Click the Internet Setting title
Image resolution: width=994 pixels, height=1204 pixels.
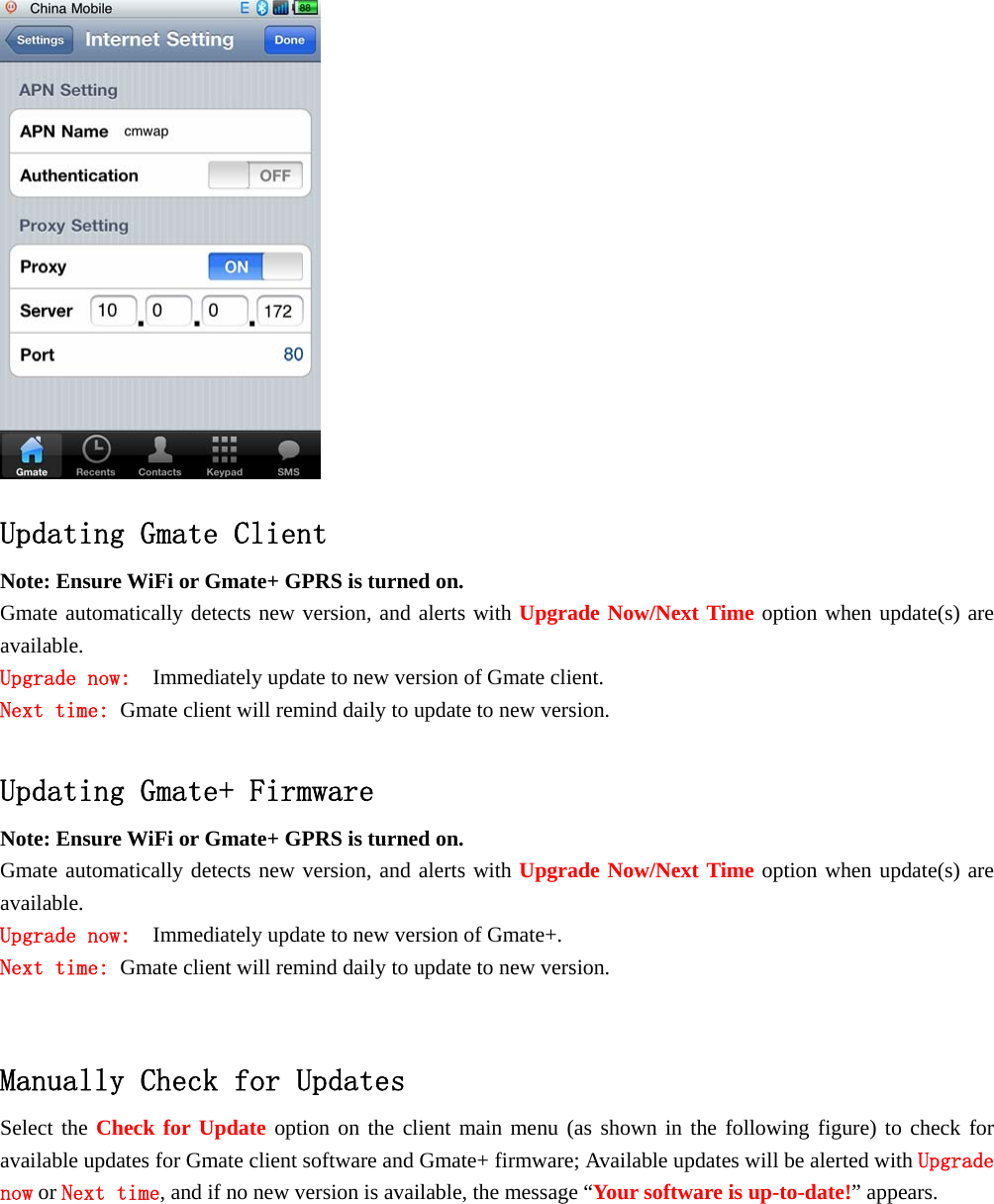[x=159, y=40]
